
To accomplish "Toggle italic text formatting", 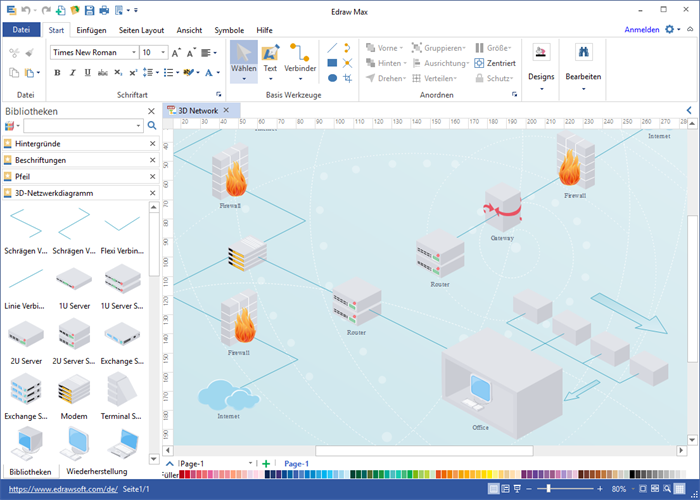I will (72, 73).
